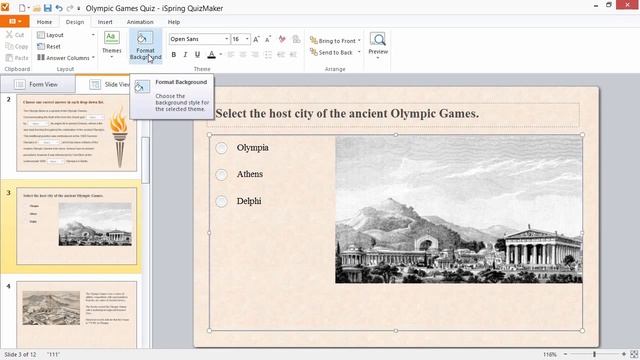640x360 pixels.
Task: Toggle bold formatting
Action: [173, 54]
